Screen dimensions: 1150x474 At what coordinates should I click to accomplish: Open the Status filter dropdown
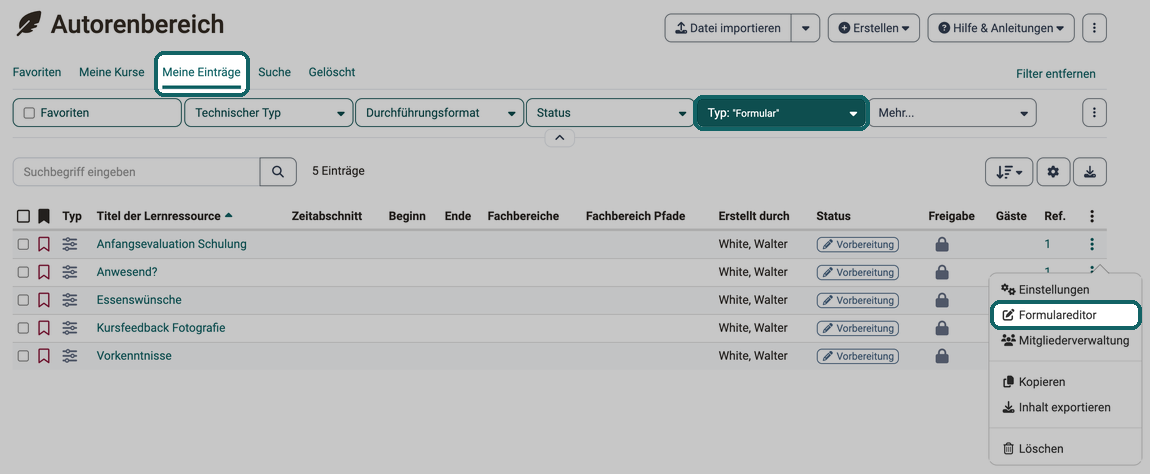(611, 113)
